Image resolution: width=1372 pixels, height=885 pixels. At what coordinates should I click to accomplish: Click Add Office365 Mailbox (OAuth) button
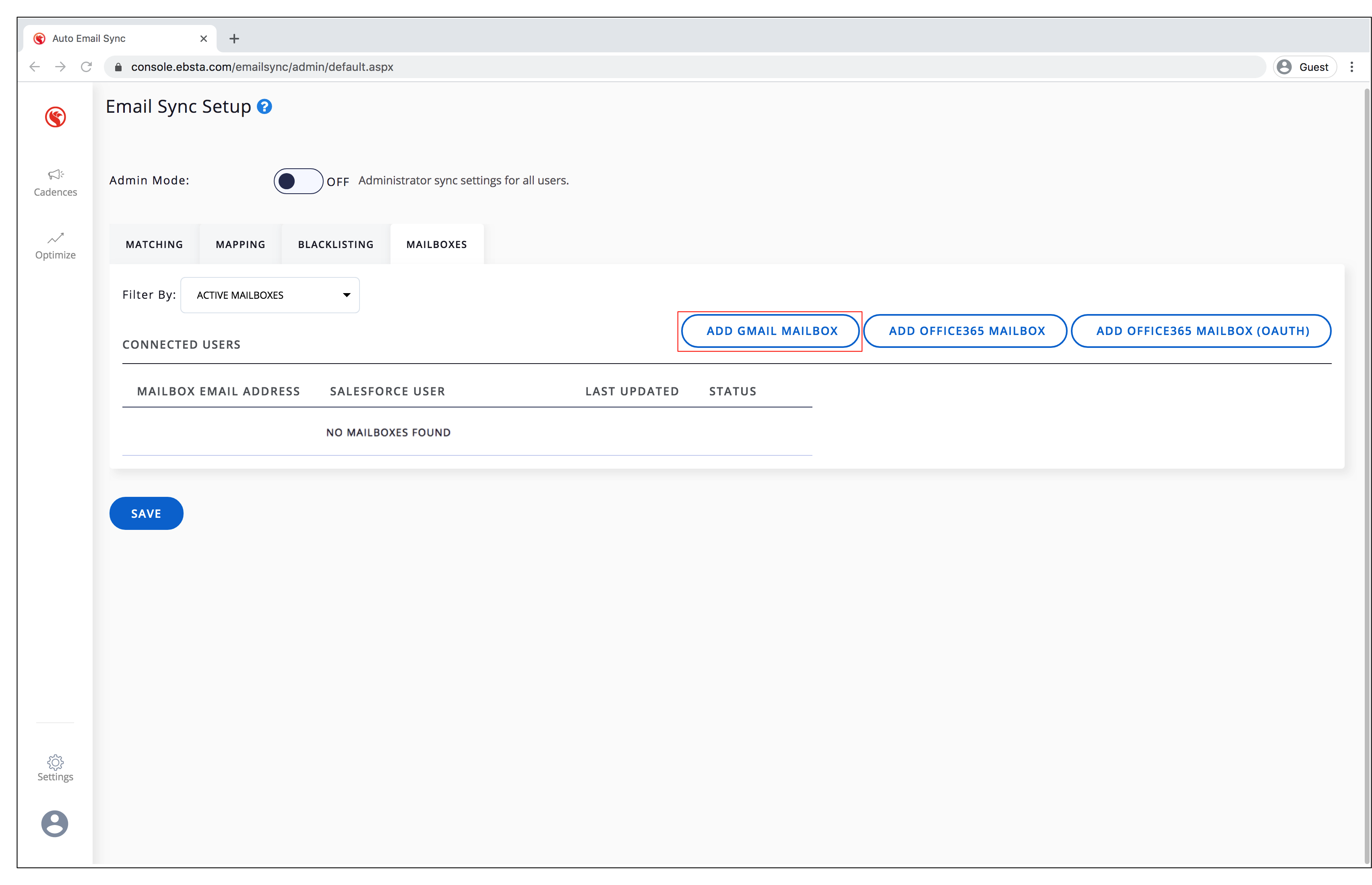(1202, 331)
